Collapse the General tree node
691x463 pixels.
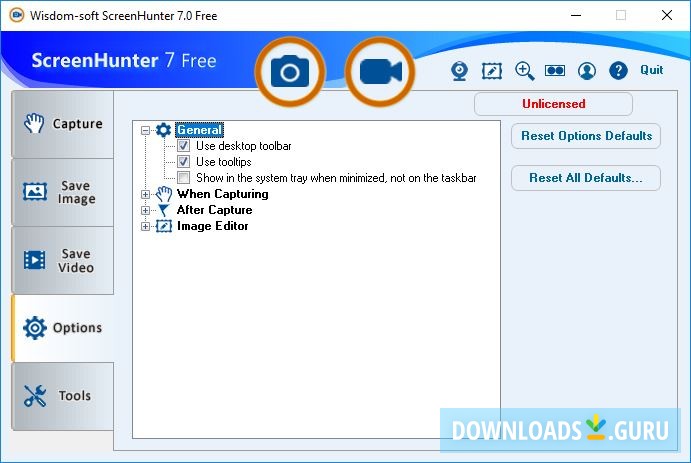(x=145, y=130)
